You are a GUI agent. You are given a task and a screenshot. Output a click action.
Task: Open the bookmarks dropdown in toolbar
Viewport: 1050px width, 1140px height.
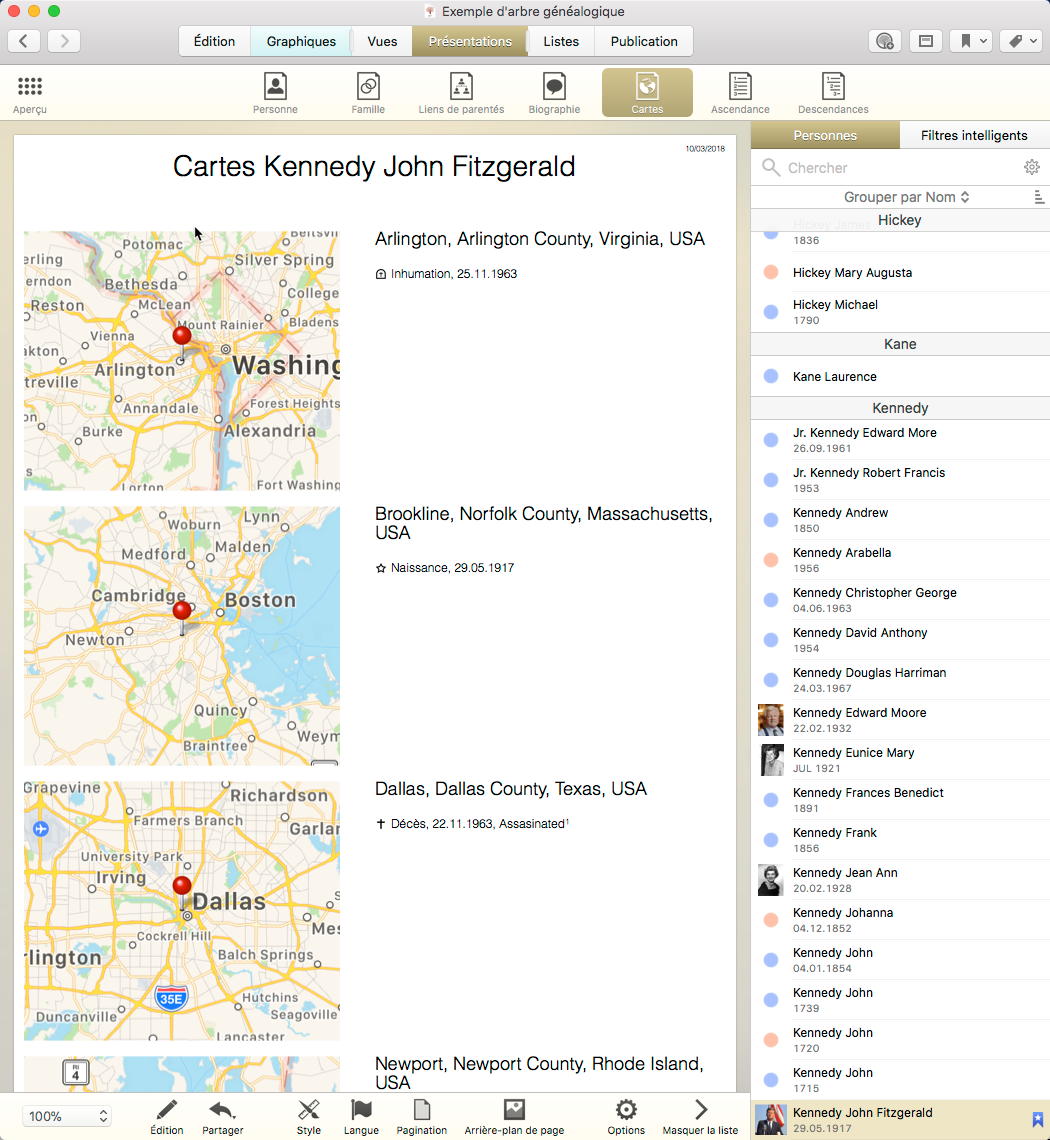972,41
